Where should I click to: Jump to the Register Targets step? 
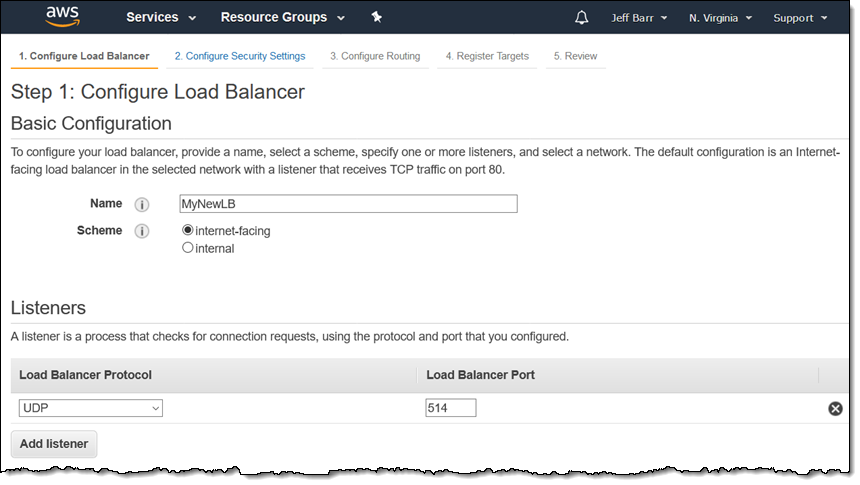pyautogui.click(x=487, y=56)
